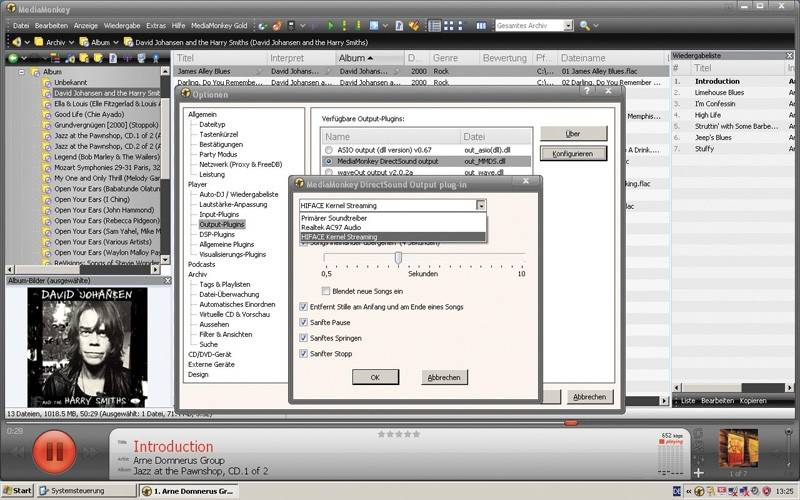The height and width of the screenshot is (500, 800).
Task: Uncheck the 'Sanfter Stopp' checkbox
Action: [x=304, y=353]
